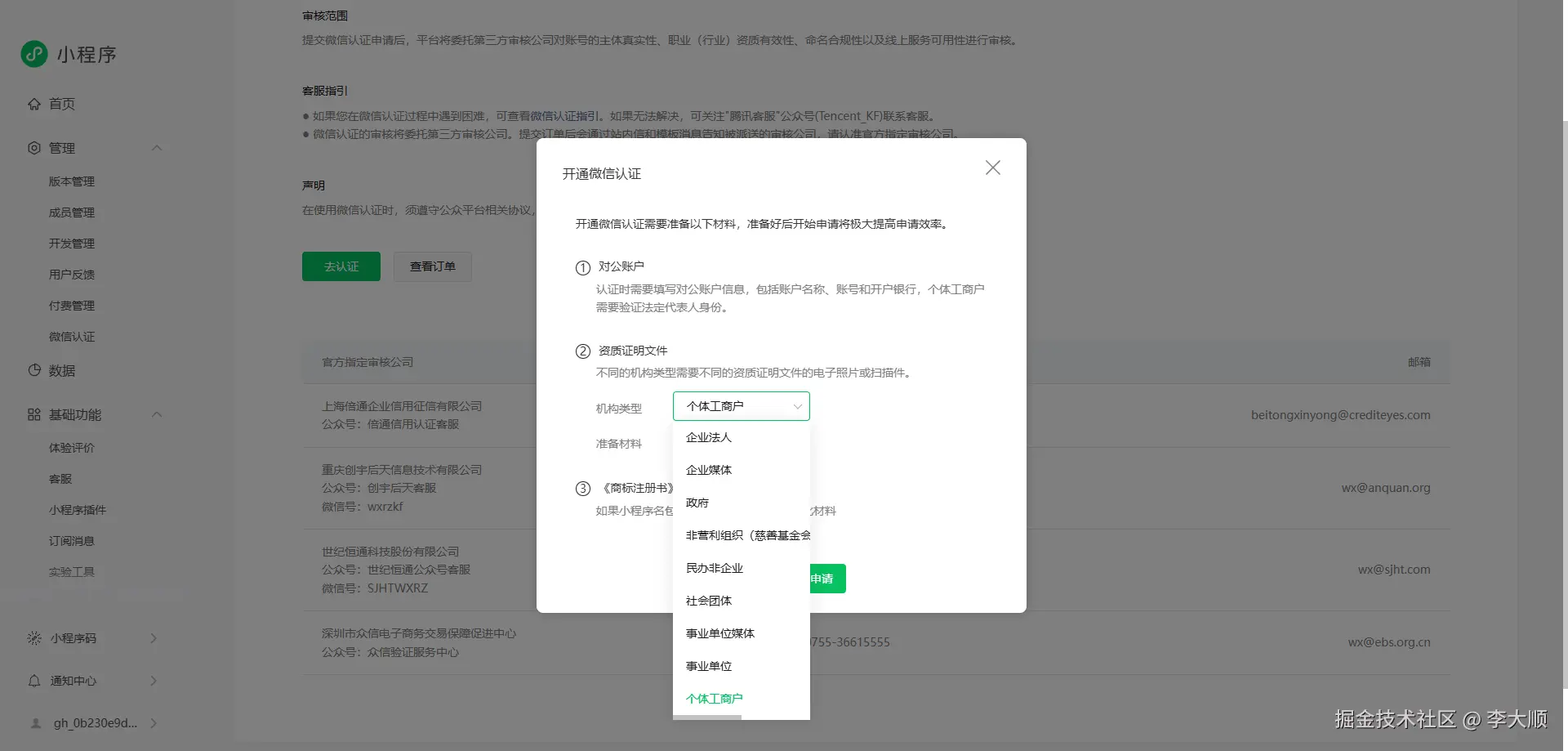The width and height of the screenshot is (1568, 751).
Task: Click the 邮箱 column header
Action: pyautogui.click(x=1419, y=362)
